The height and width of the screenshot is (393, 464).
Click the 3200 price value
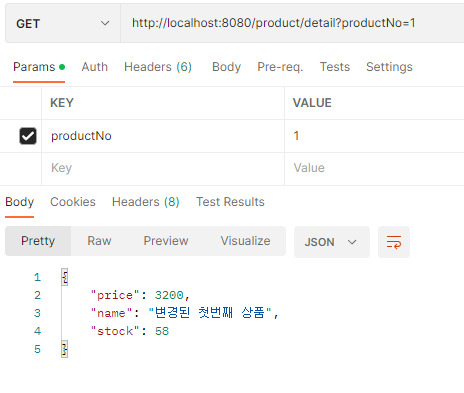[169, 295]
